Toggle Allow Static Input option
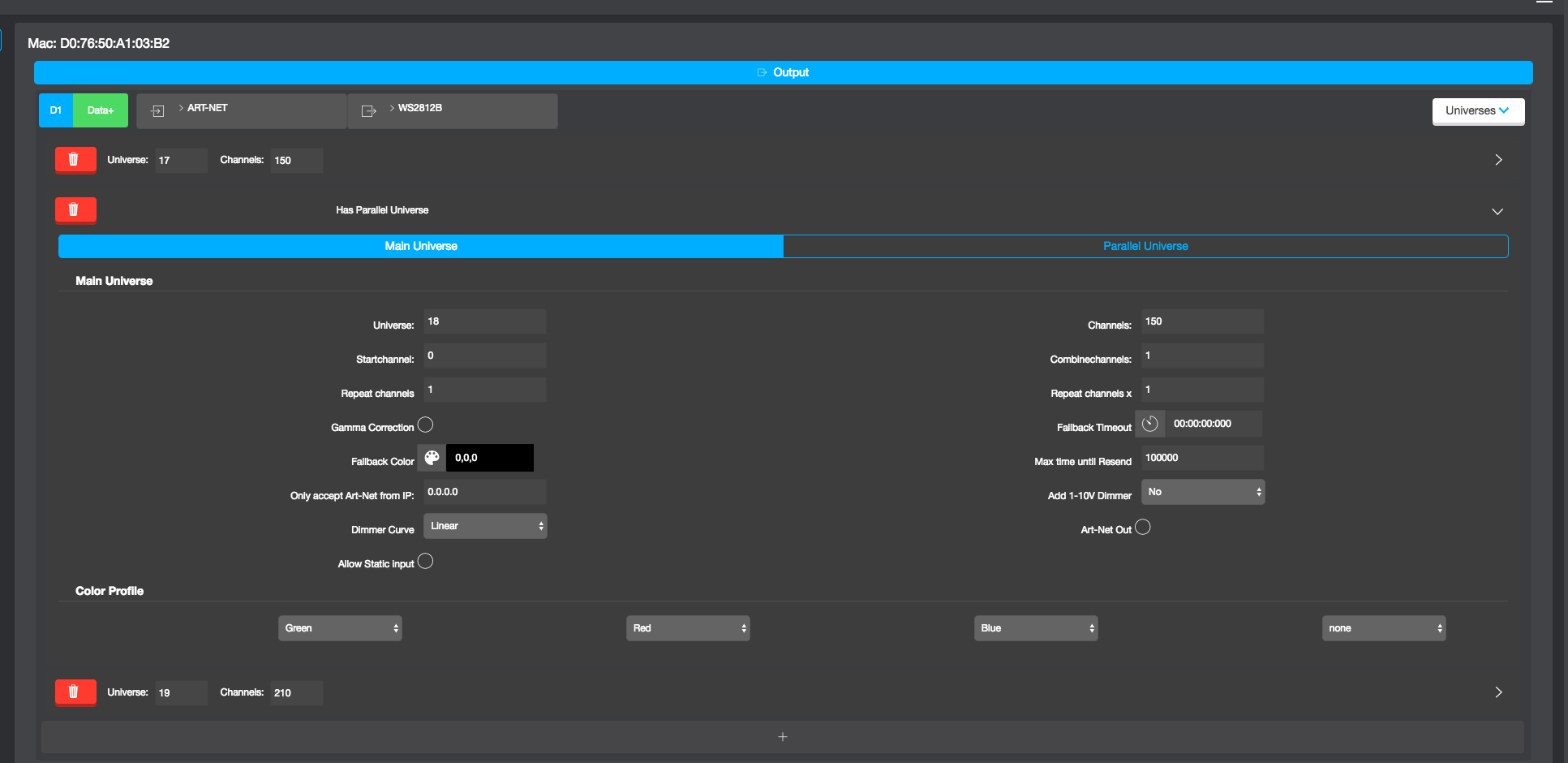 pyautogui.click(x=425, y=561)
